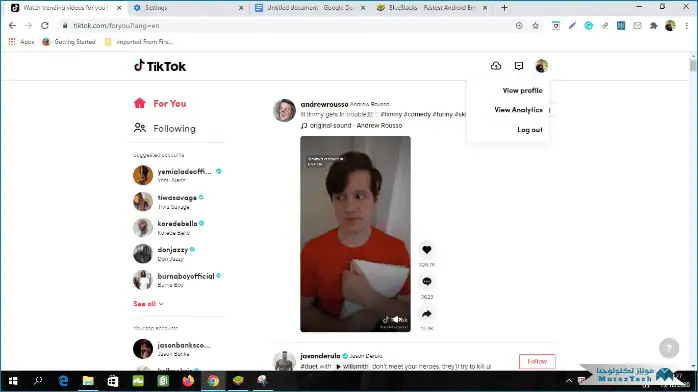Open Getting Started bookmark
The image size is (698, 392).
tap(69, 42)
